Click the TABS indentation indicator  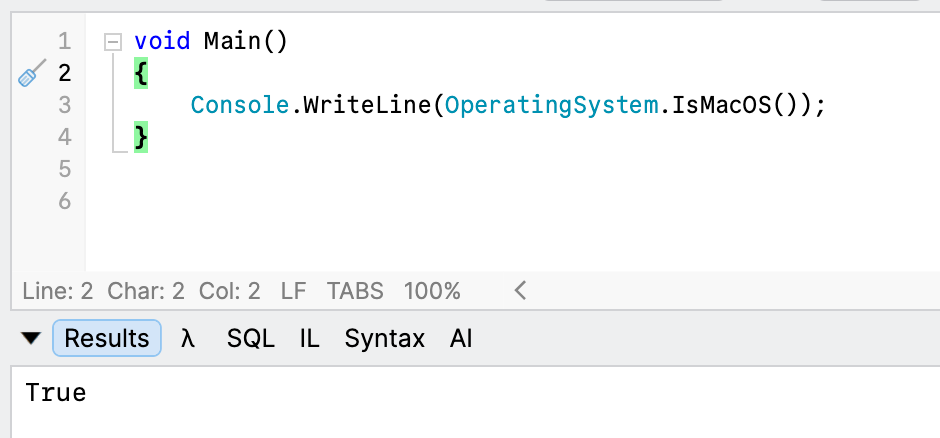(355, 291)
